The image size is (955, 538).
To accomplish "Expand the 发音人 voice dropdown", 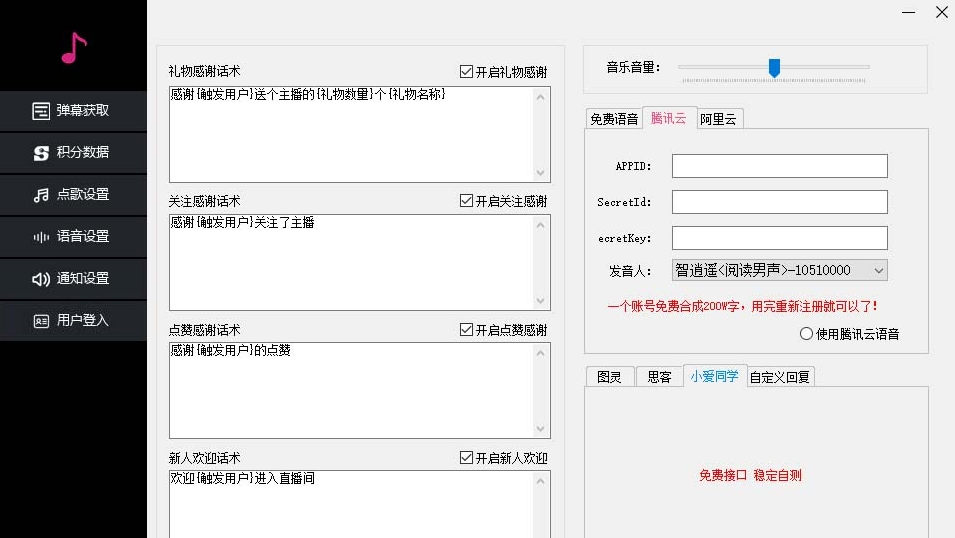I will [878, 270].
